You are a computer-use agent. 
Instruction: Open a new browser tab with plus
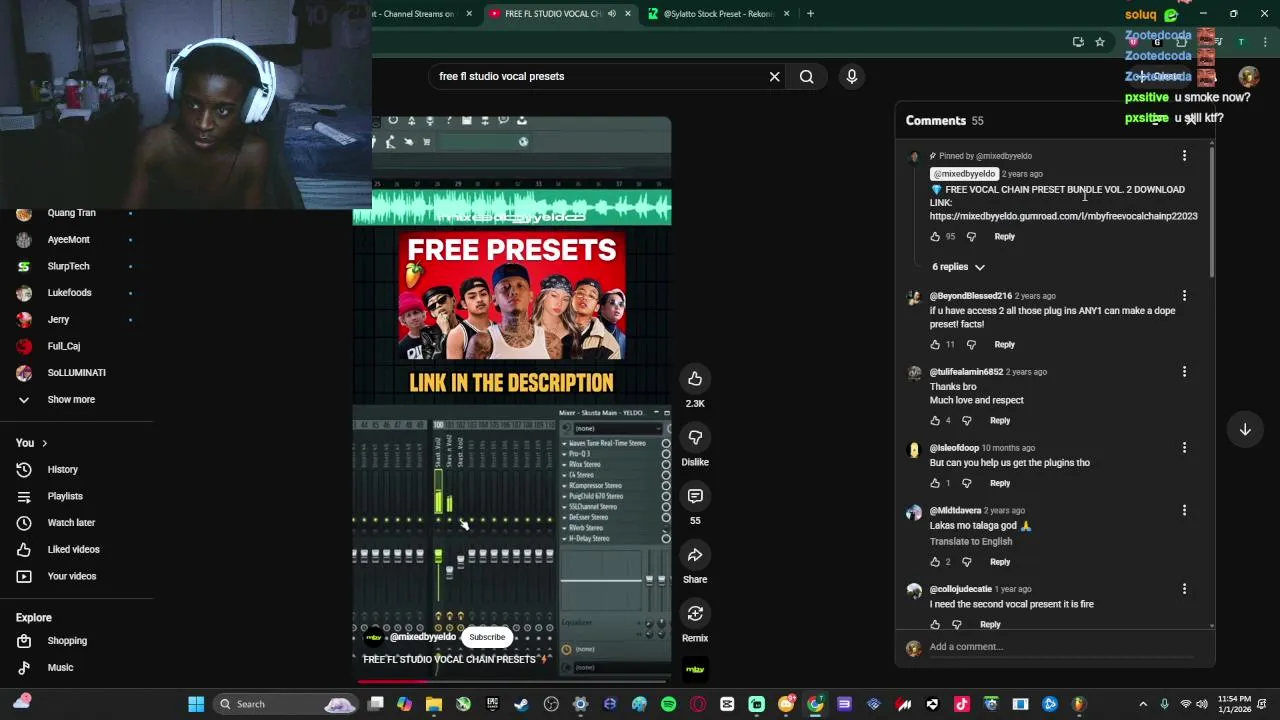click(810, 14)
